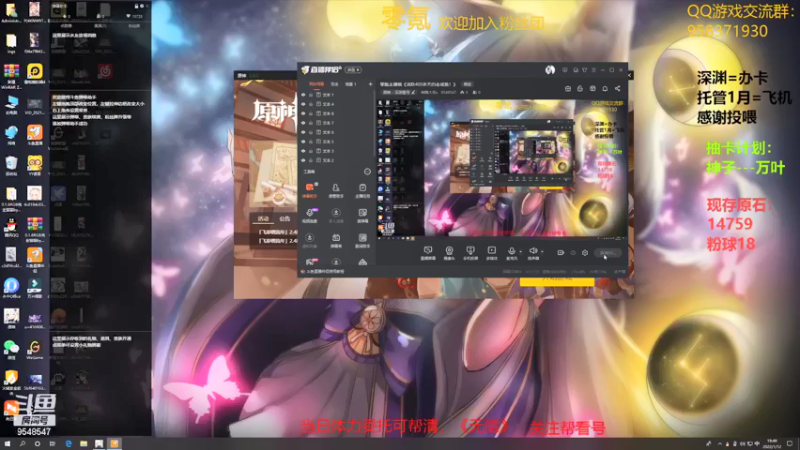This screenshot has width=800, height=450.
Task: Open the title bar hamburger menu
Action: 594,70
